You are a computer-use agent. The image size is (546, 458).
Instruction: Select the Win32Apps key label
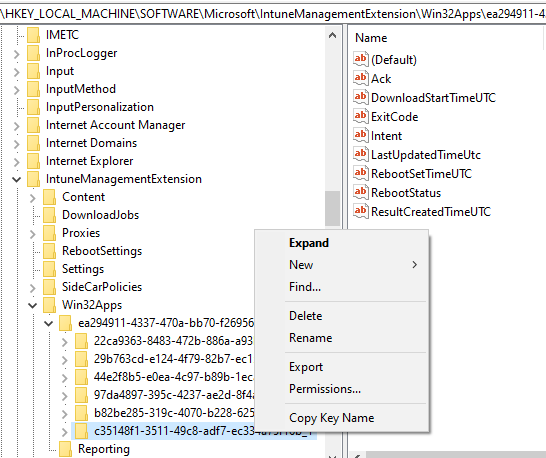coord(92,305)
